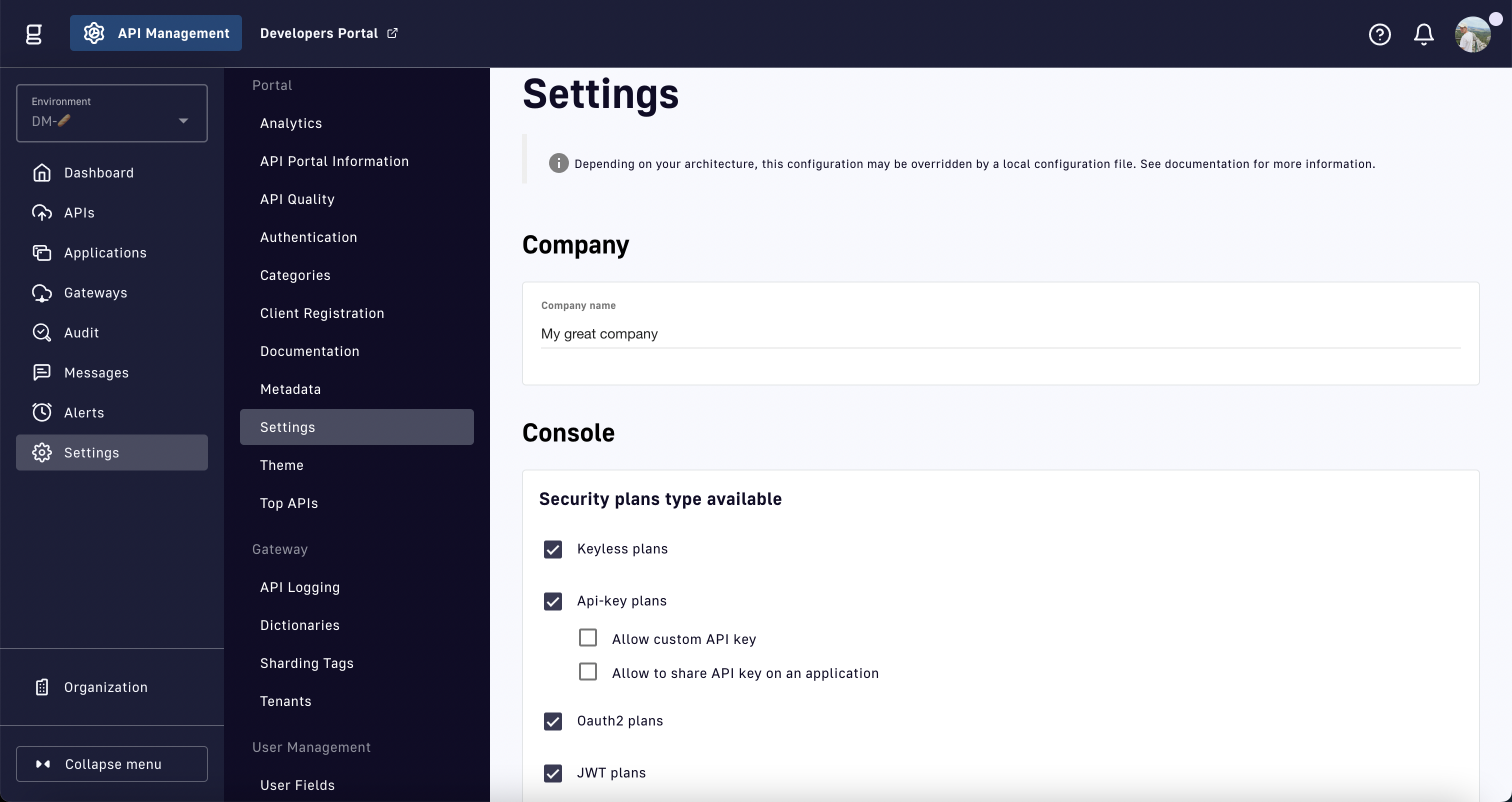Click the Audit magnifier icon
Image resolution: width=1512 pixels, height=802 pixels.
(41, 332)
